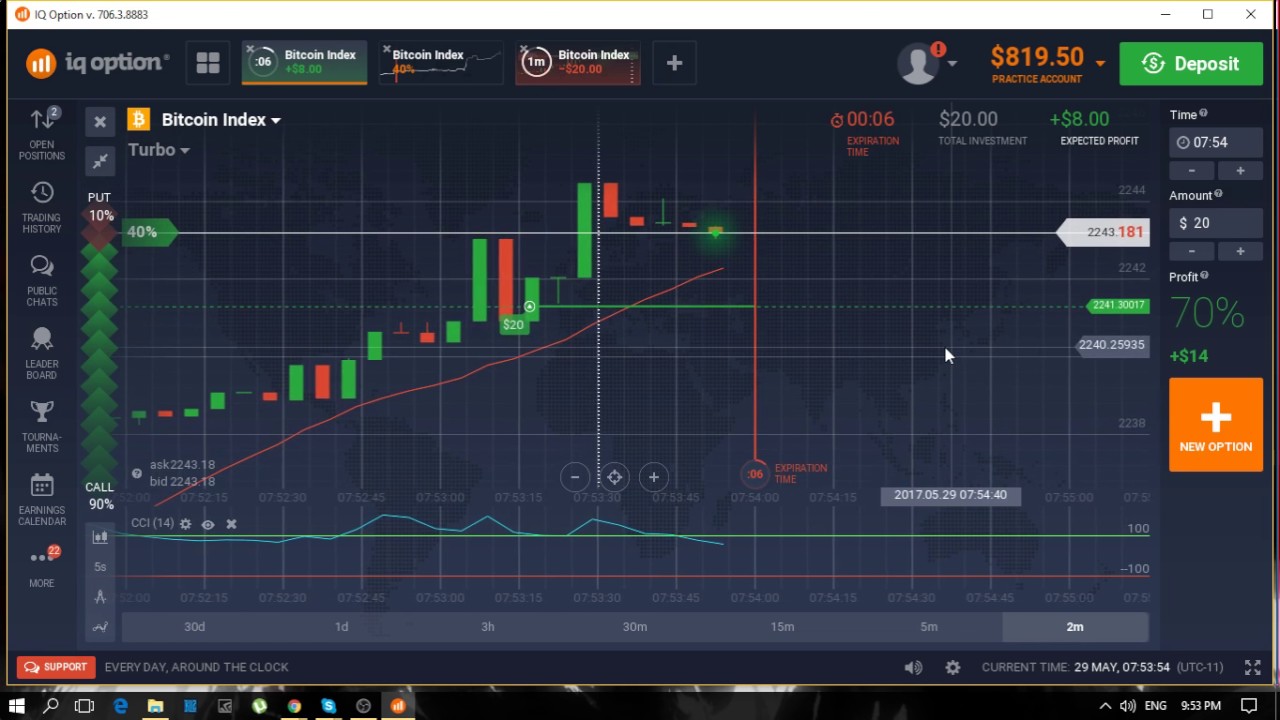Viewport: 1280px width, 720px height.
Task: Open the drawing tools compass icon
Action: (100, 597)
